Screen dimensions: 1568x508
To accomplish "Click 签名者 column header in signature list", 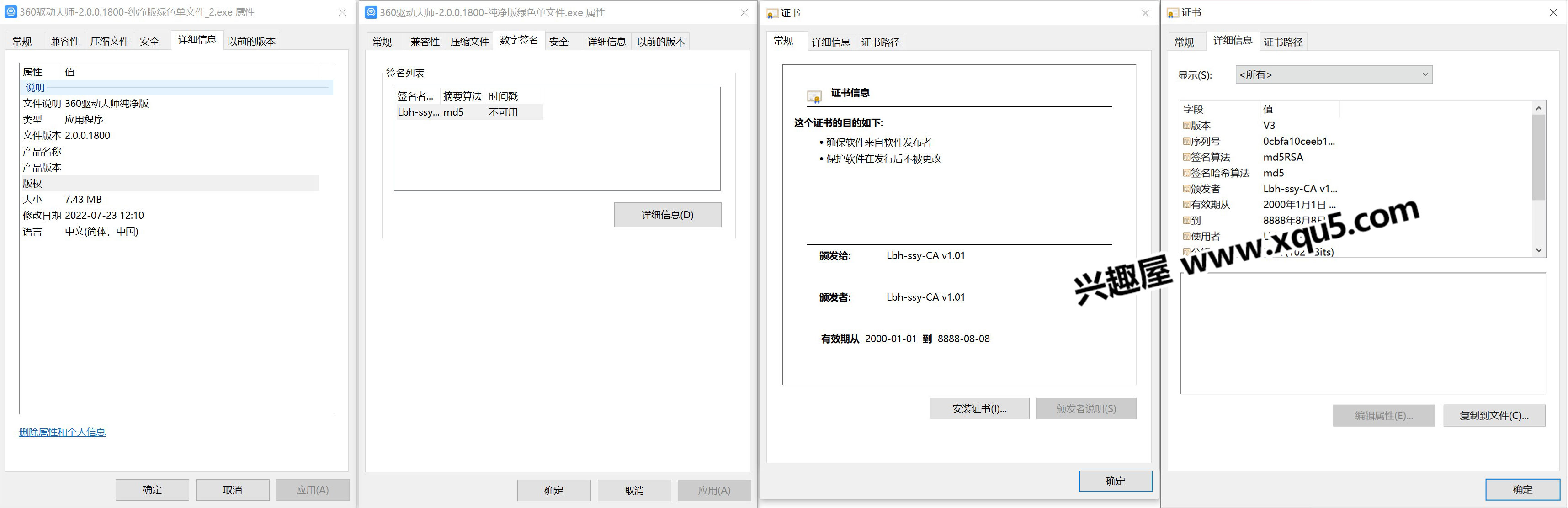I will click(x=416, y=96).
